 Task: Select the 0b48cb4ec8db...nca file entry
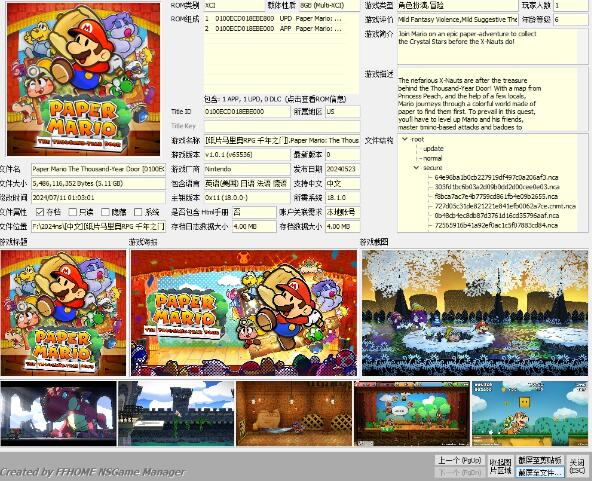[x=496, y=216]
